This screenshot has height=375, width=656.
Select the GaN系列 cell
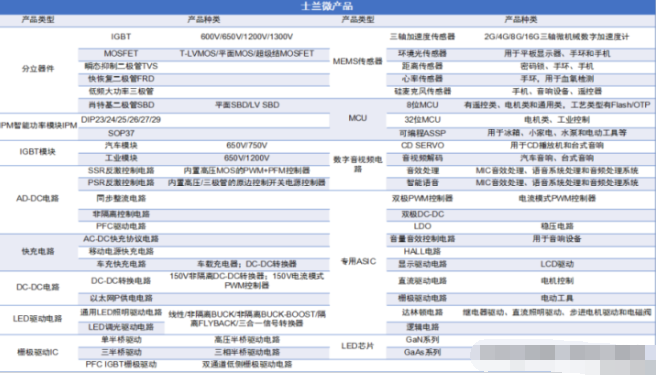pyautogui.click(x=423, y=340)
